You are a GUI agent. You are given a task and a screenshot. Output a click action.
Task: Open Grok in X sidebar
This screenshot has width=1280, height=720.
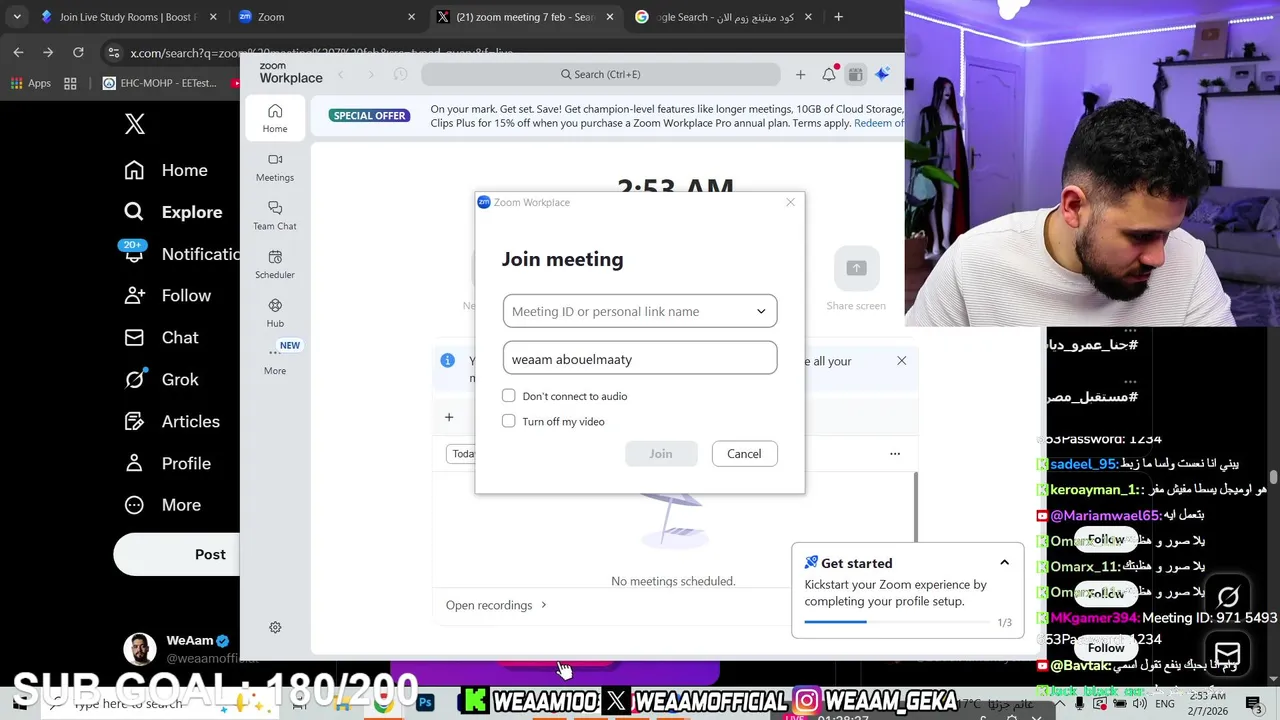click(161, 380)
